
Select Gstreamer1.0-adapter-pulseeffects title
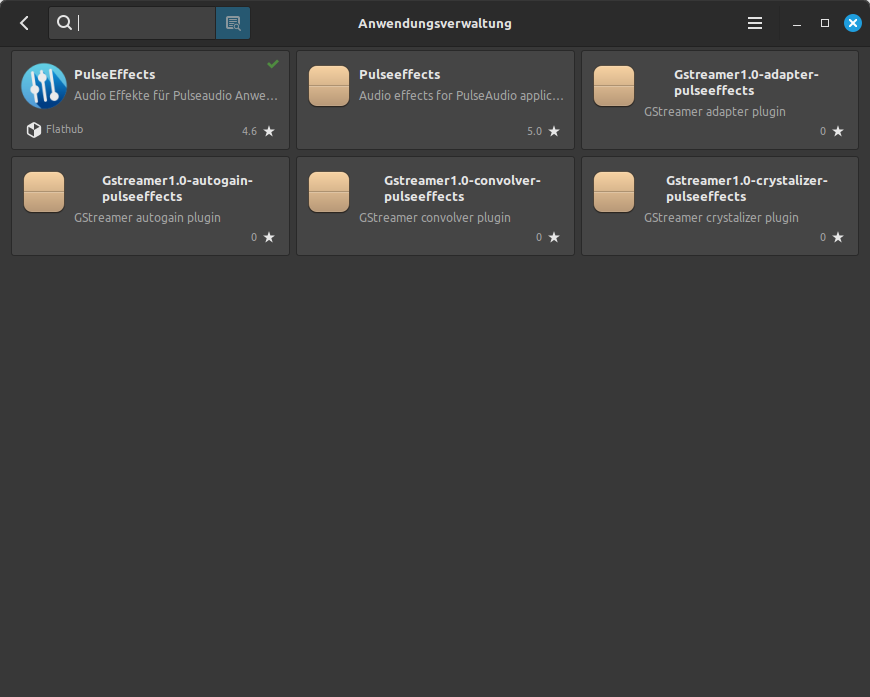pyautogui.click(x=746, y=82)
